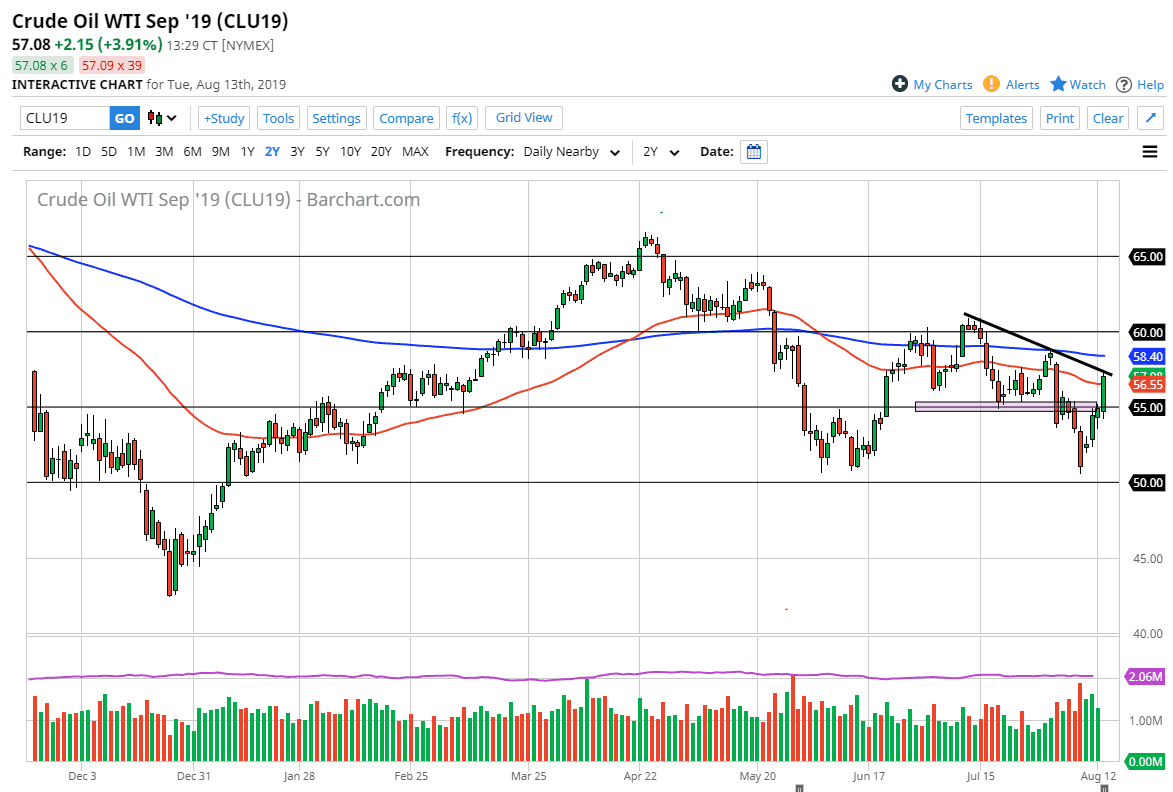The width and height of the screenshot is (1173, 792).
Task: Open the chart hamburger menu
Action: (x=1150, y=151)
